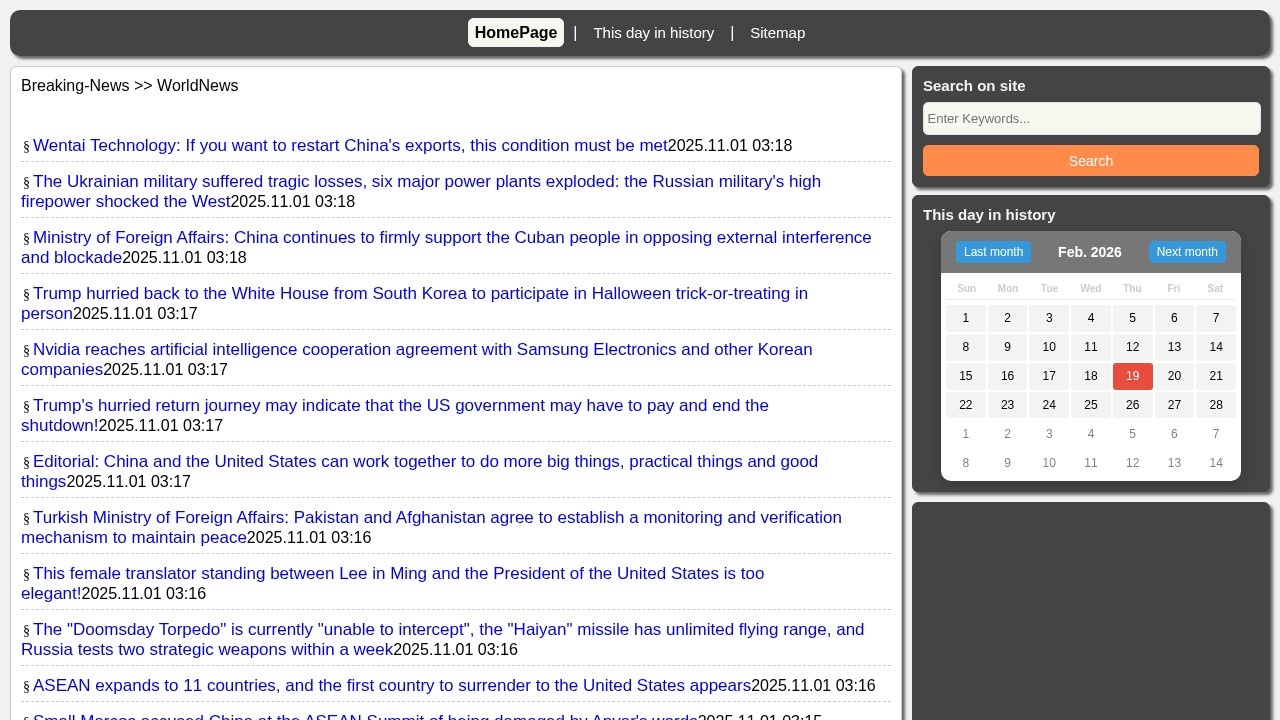Select February 1 in the calendar
The width and height of the screenshot is (1280, 720).
[x=965, y=318]
